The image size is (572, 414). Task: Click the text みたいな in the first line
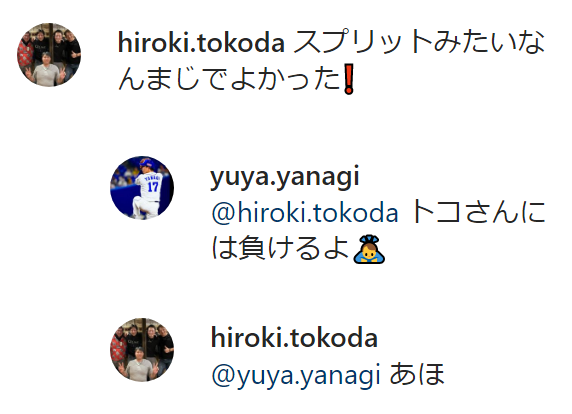[484, 43]
